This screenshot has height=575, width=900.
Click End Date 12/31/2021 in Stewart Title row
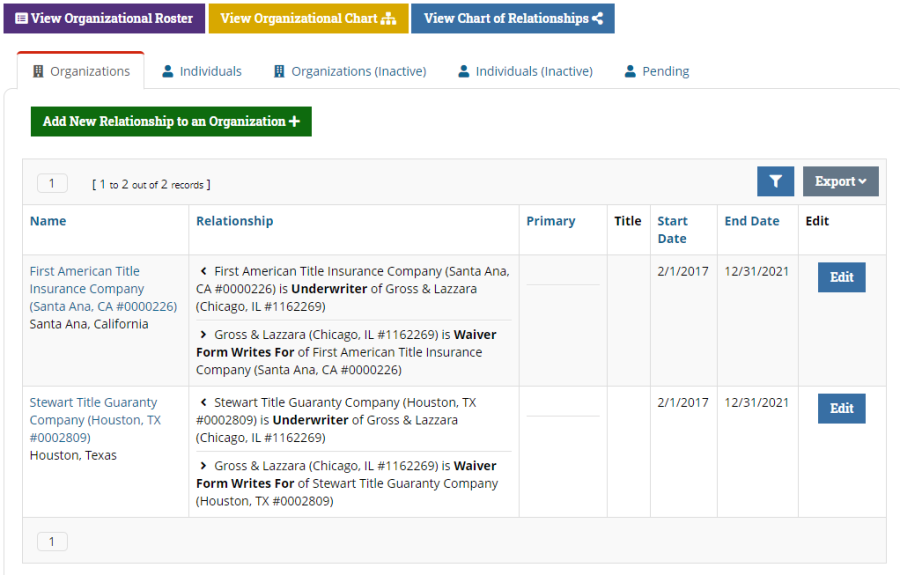coord(757,403)
